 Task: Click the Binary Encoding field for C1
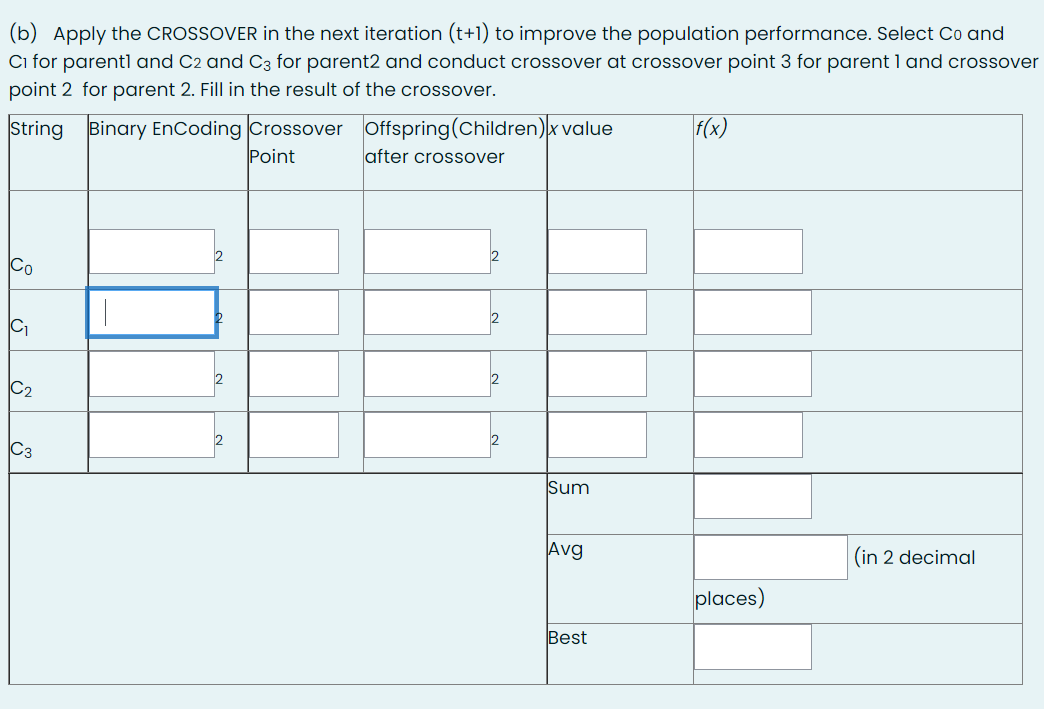pos(151,312)
